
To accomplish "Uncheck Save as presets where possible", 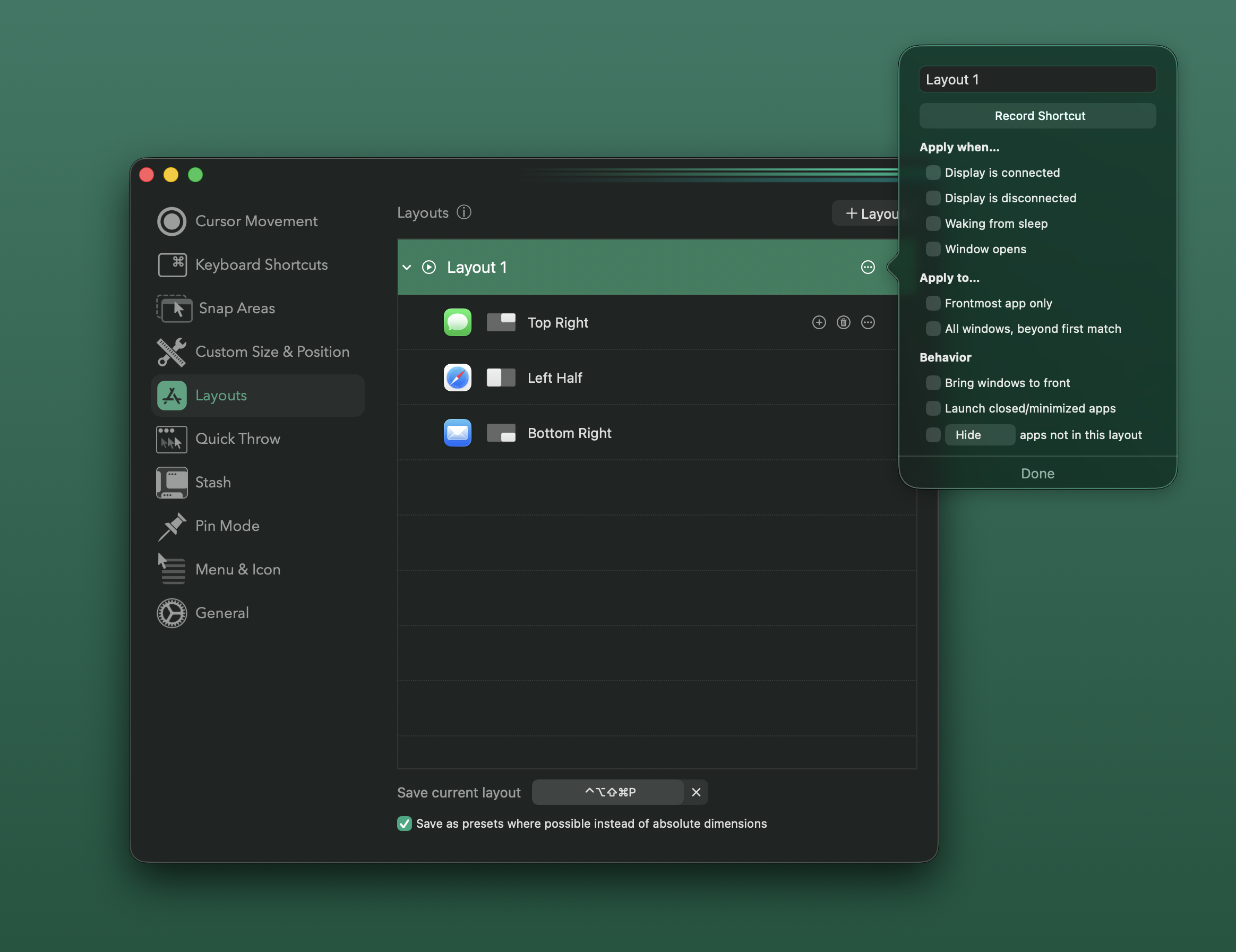I will (404, 824).
